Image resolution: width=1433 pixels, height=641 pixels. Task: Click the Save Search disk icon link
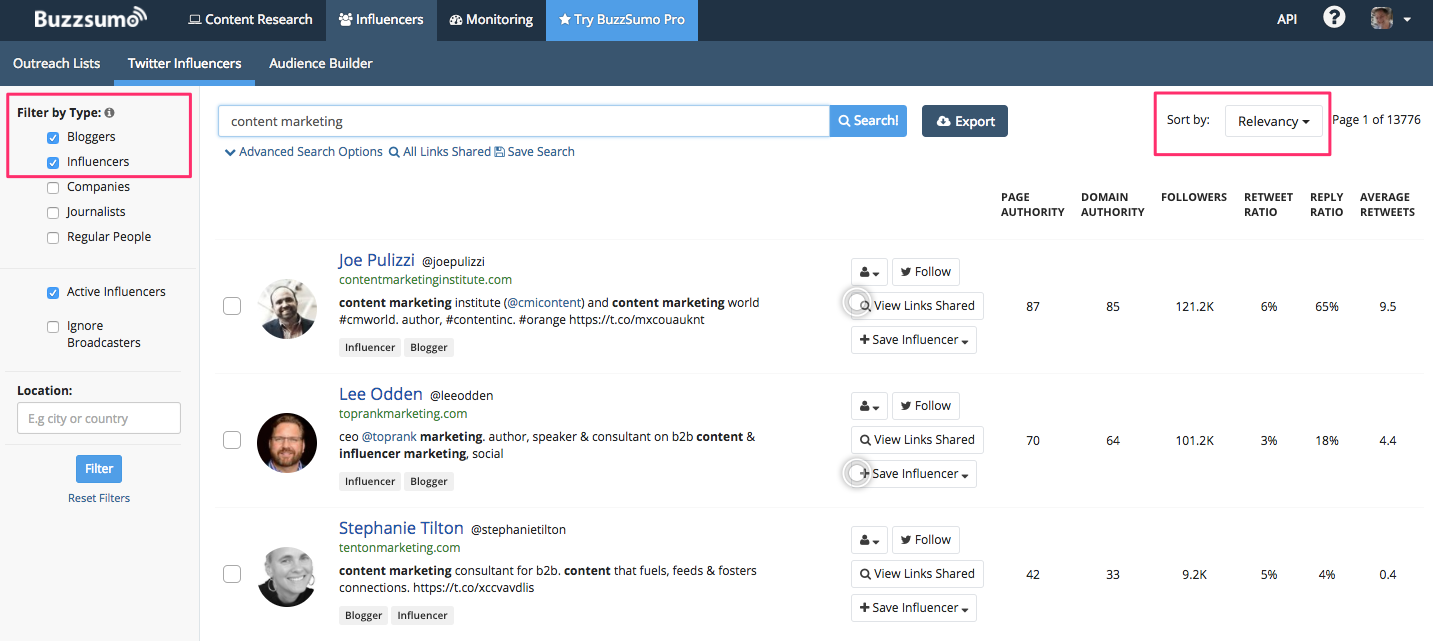pos(535,152)
